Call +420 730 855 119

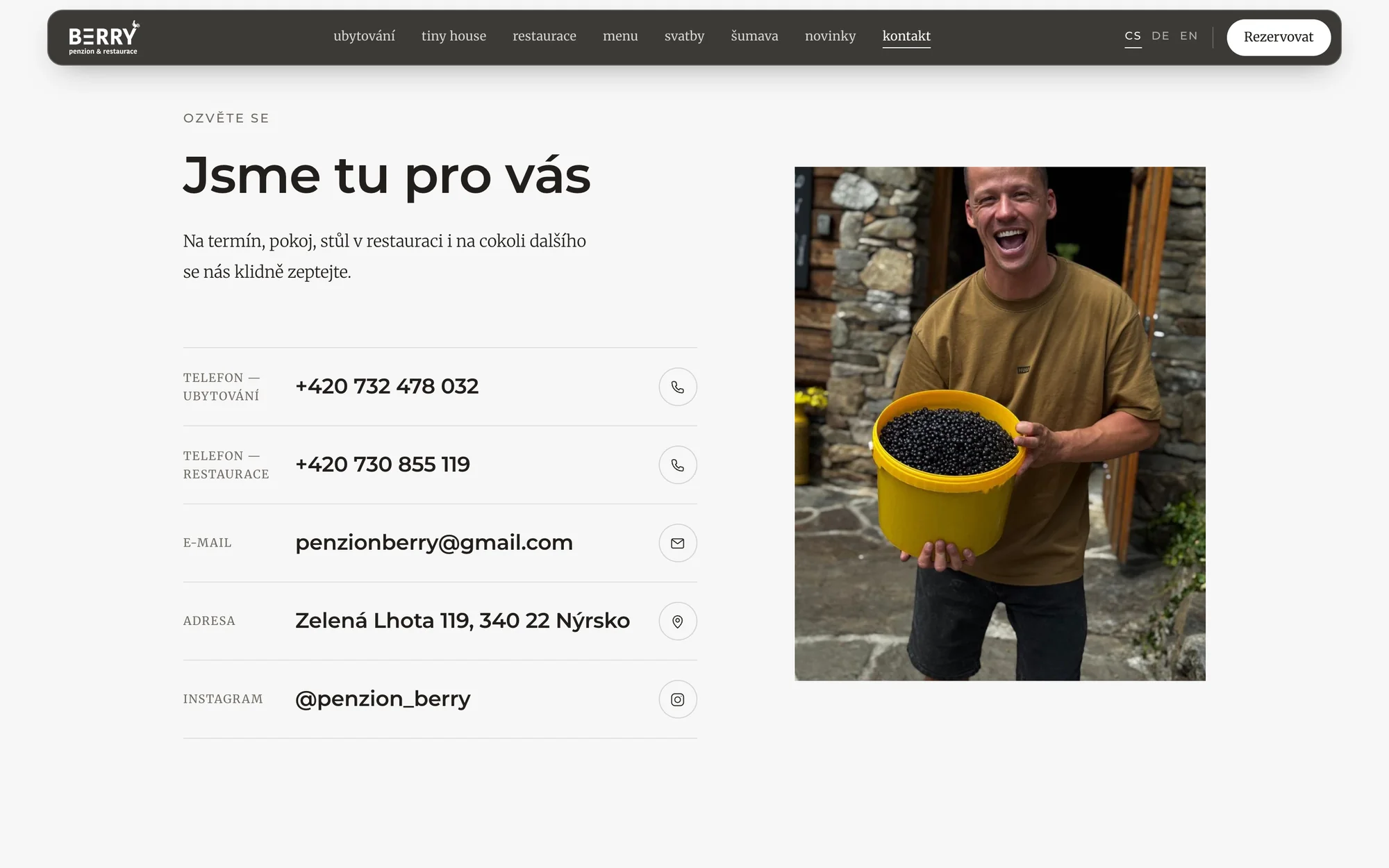pos(383,465)
